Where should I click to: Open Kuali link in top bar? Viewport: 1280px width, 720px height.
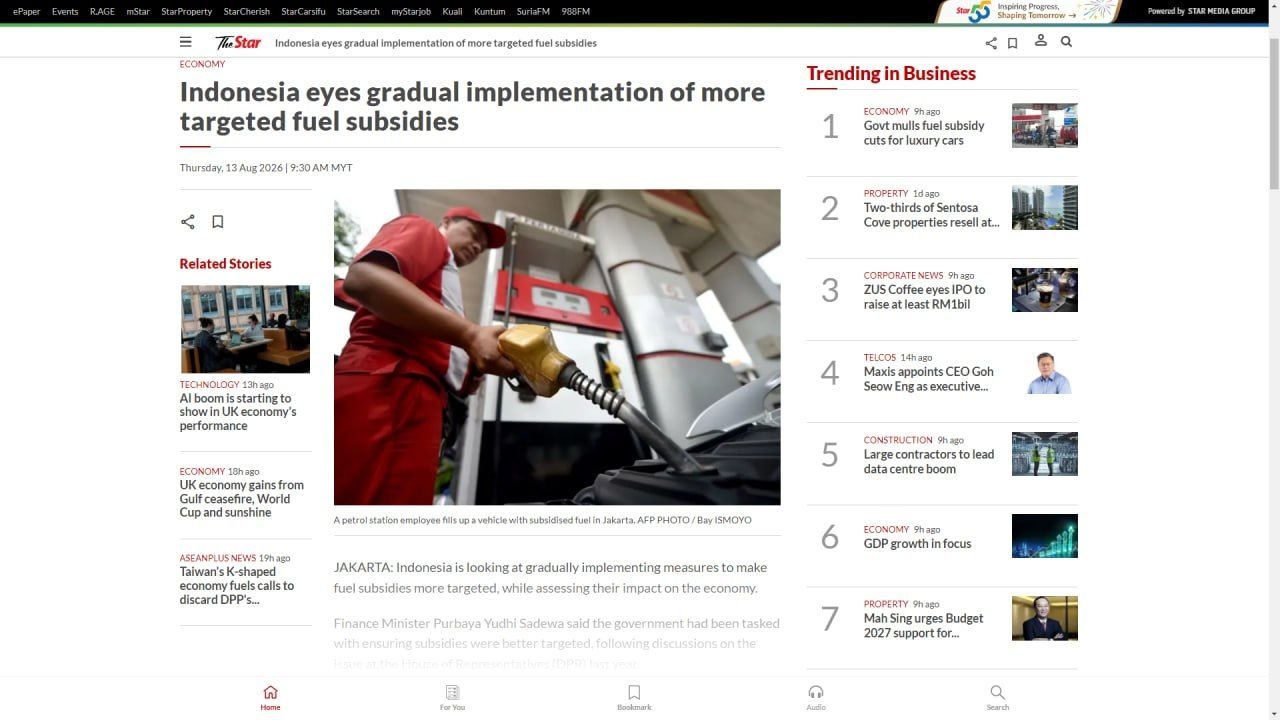(452, 12)
